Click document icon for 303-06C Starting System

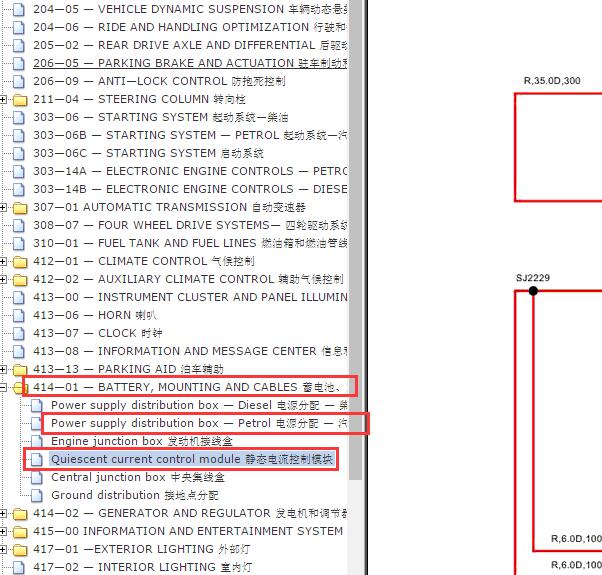point(19,154)
